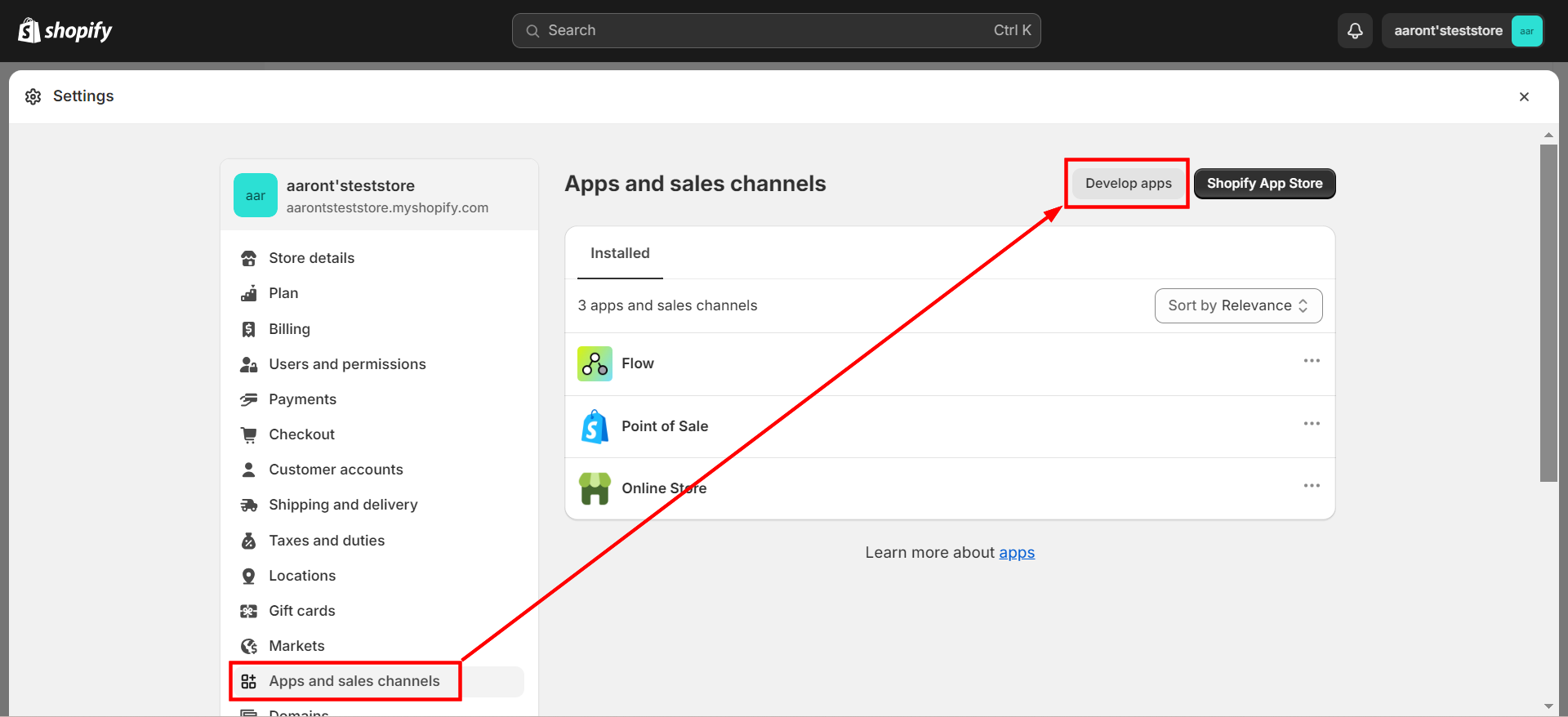The height and width of the screenshot is (717, 1568).
Task: Click the Plan icon
Action: coord(249,293)
